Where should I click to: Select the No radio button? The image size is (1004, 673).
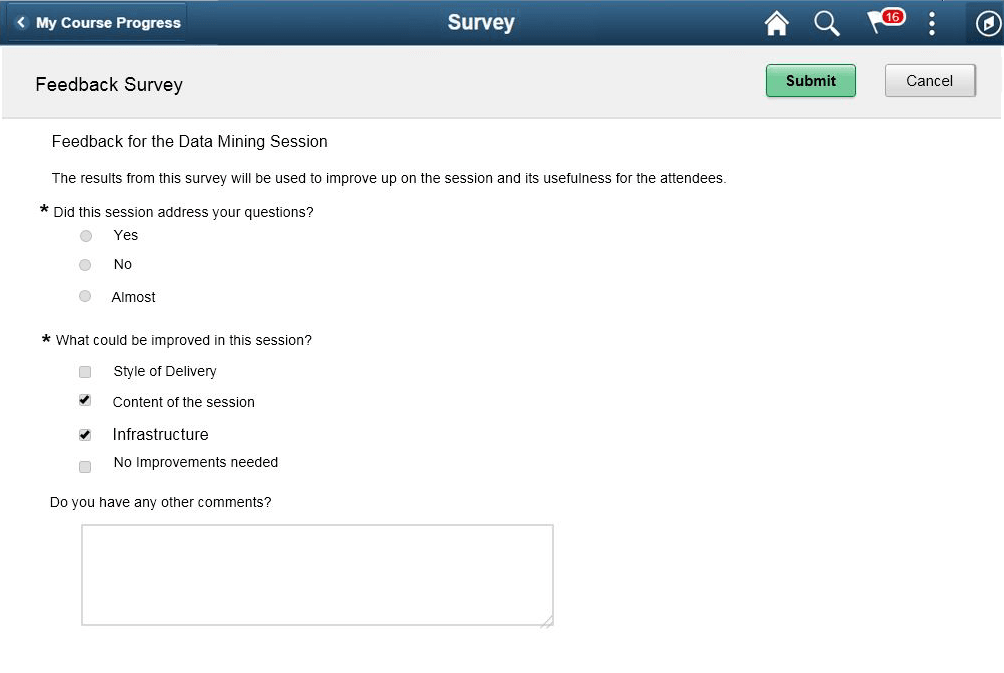point(85,264)
